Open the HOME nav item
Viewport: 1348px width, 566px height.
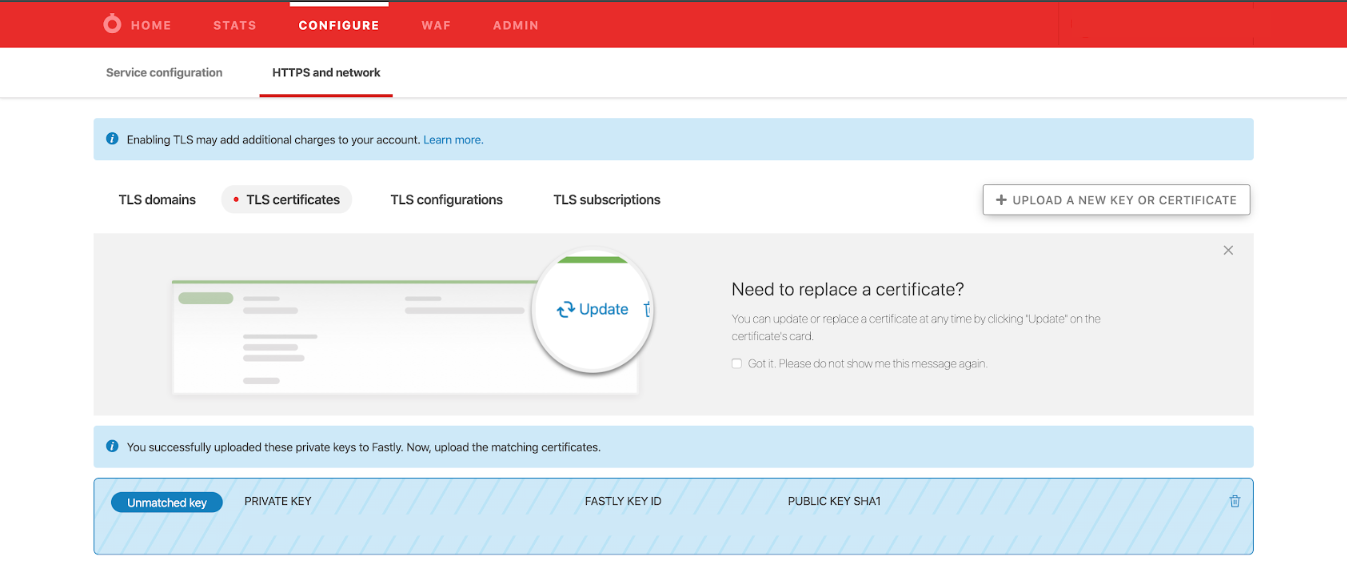(x=151, y=25)
